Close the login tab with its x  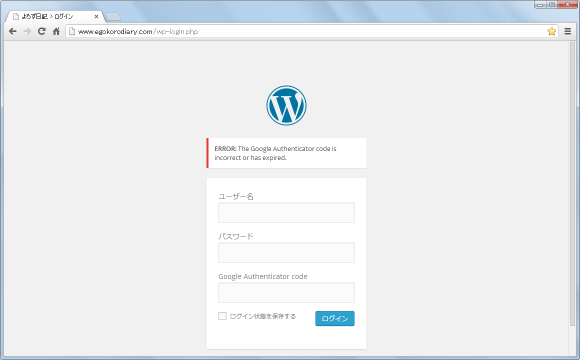(x=96, y=17)
